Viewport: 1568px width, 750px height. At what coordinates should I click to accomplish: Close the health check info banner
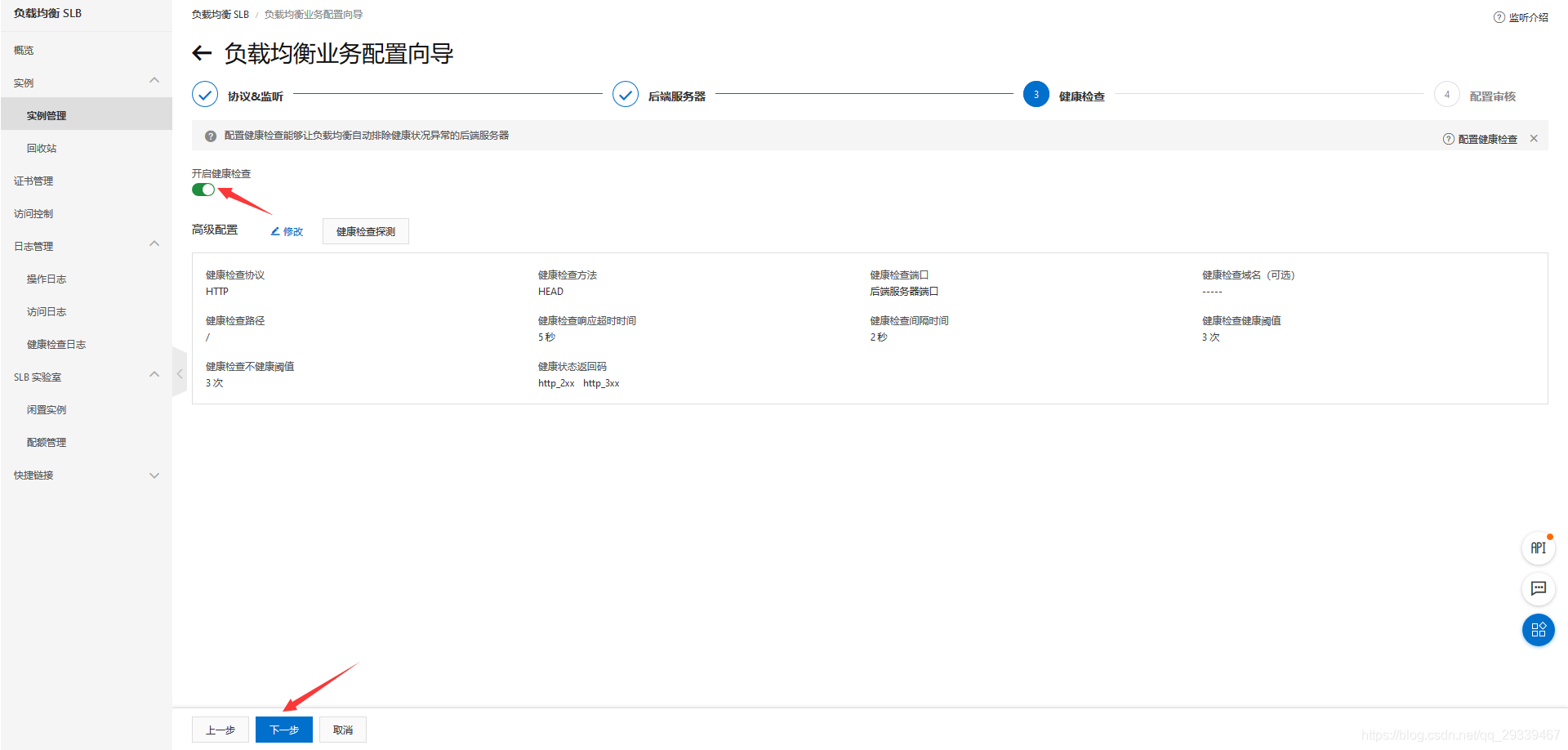[1534, 138]
